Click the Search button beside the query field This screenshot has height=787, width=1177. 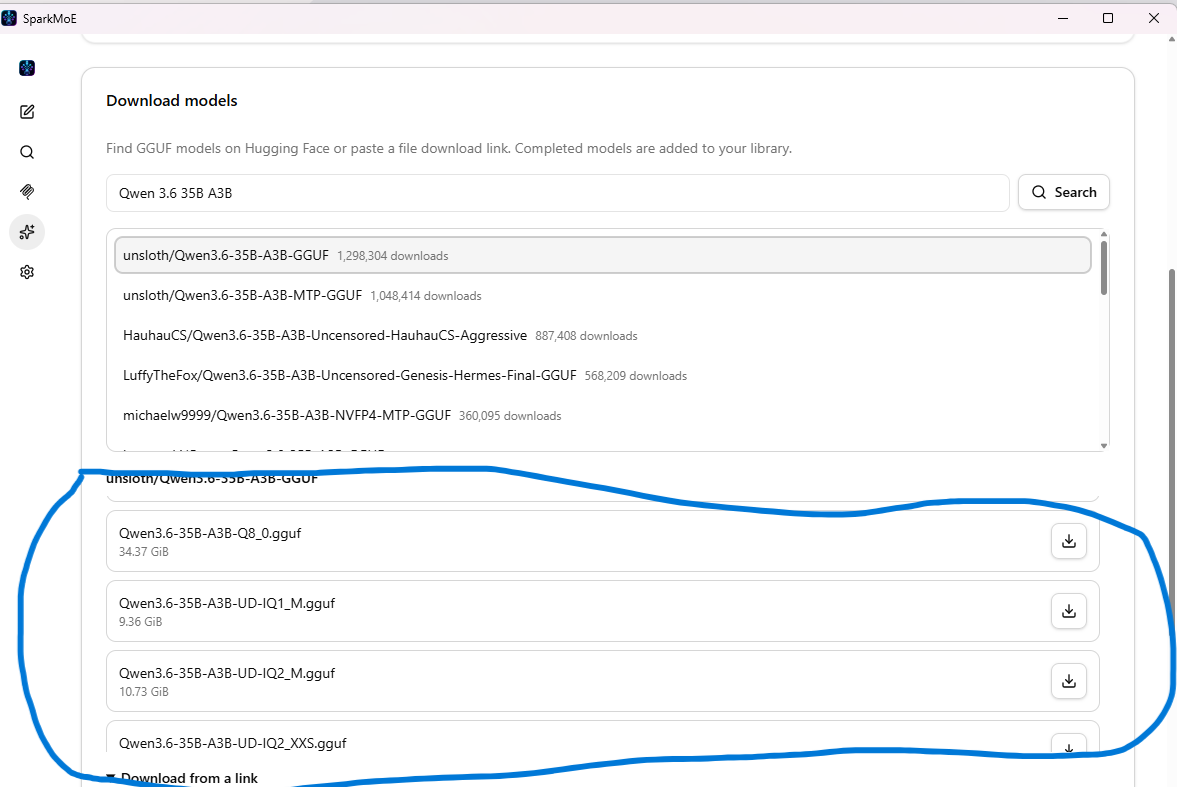pyautogui.click(x=1064, y=192)
